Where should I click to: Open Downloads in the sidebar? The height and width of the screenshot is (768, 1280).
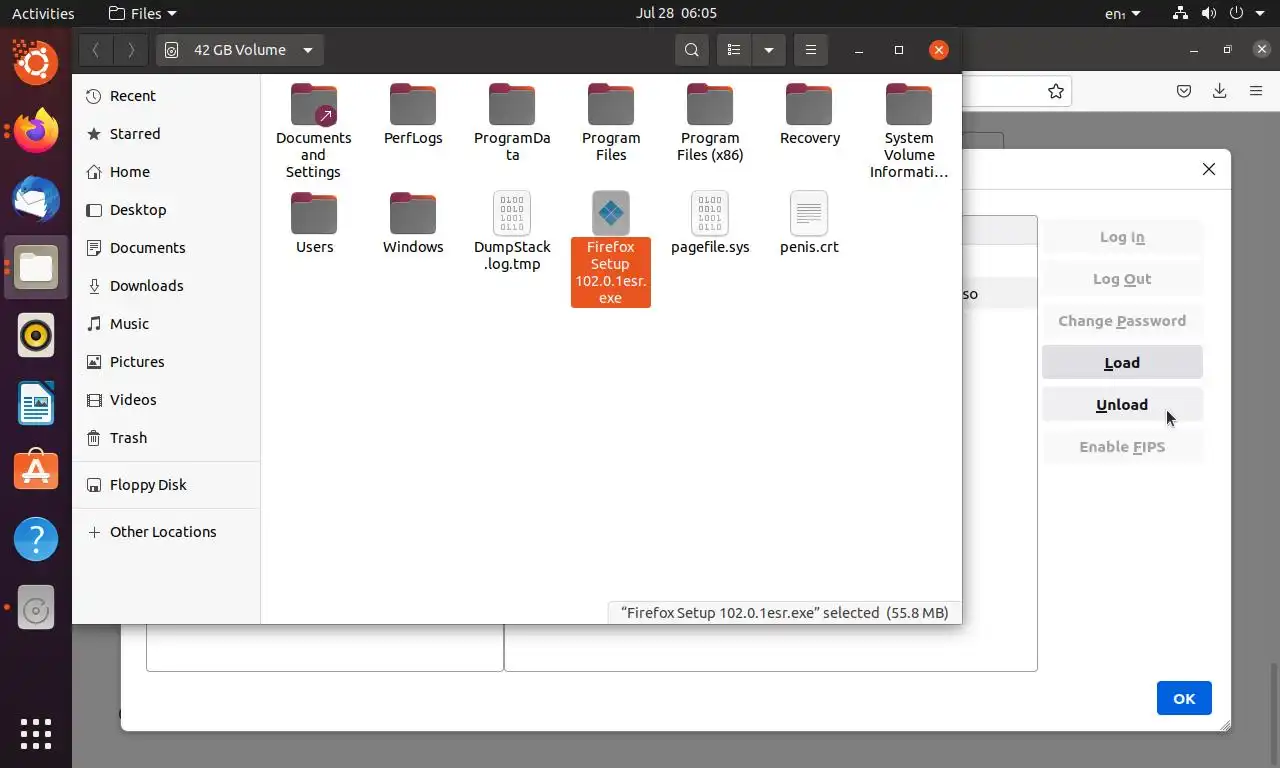[166, 286]
